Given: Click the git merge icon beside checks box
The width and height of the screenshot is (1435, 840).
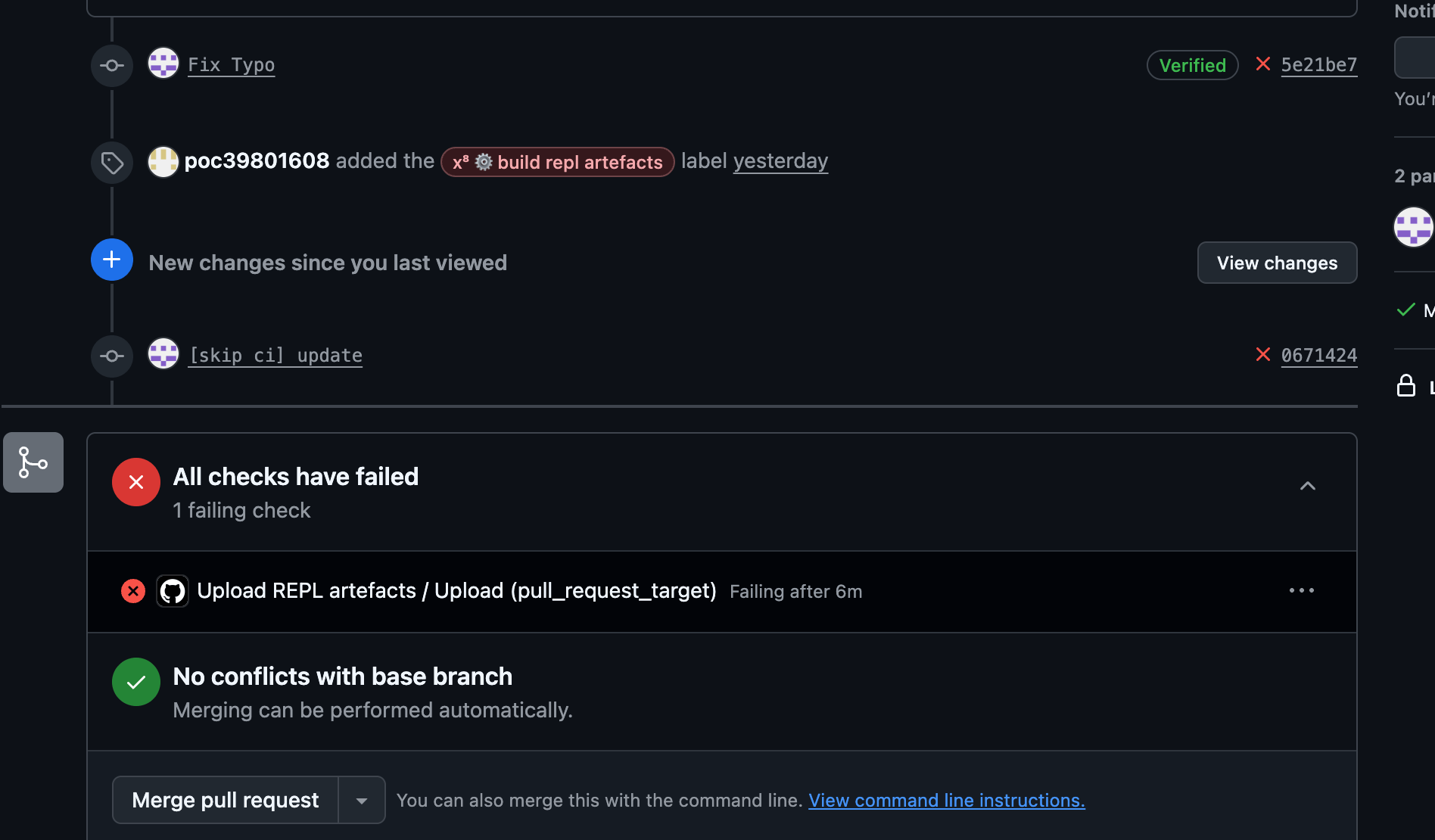Looking at the screenshot, I should (33, 462).
